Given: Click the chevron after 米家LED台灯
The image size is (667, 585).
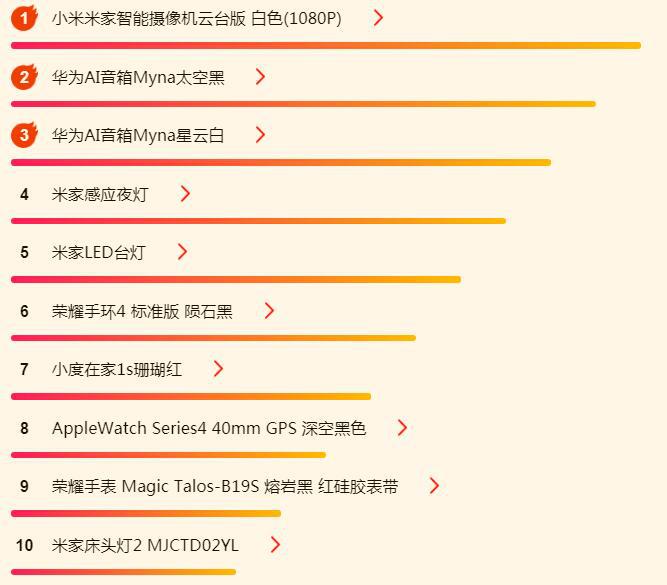Looking at the screenshot, I should point(182,252).
